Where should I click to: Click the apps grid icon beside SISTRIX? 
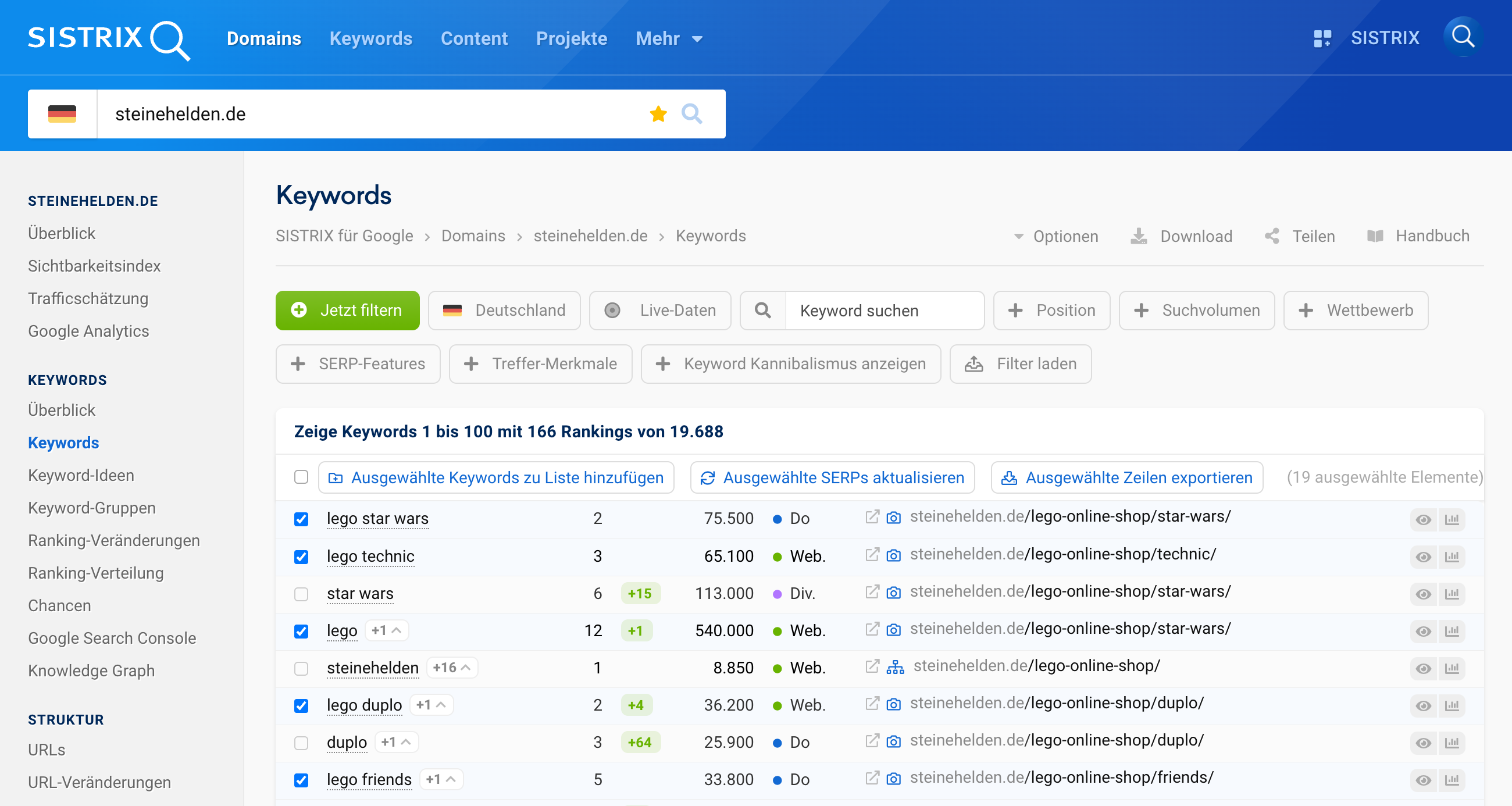click(x=1322, y=39)
